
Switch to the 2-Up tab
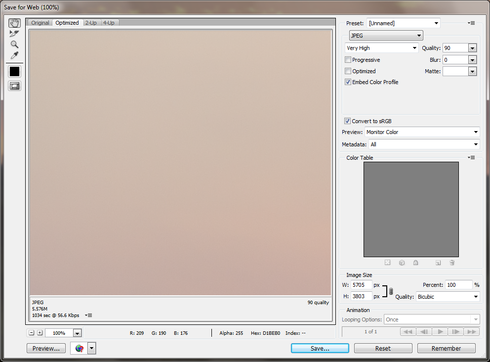tap(91, 23)
